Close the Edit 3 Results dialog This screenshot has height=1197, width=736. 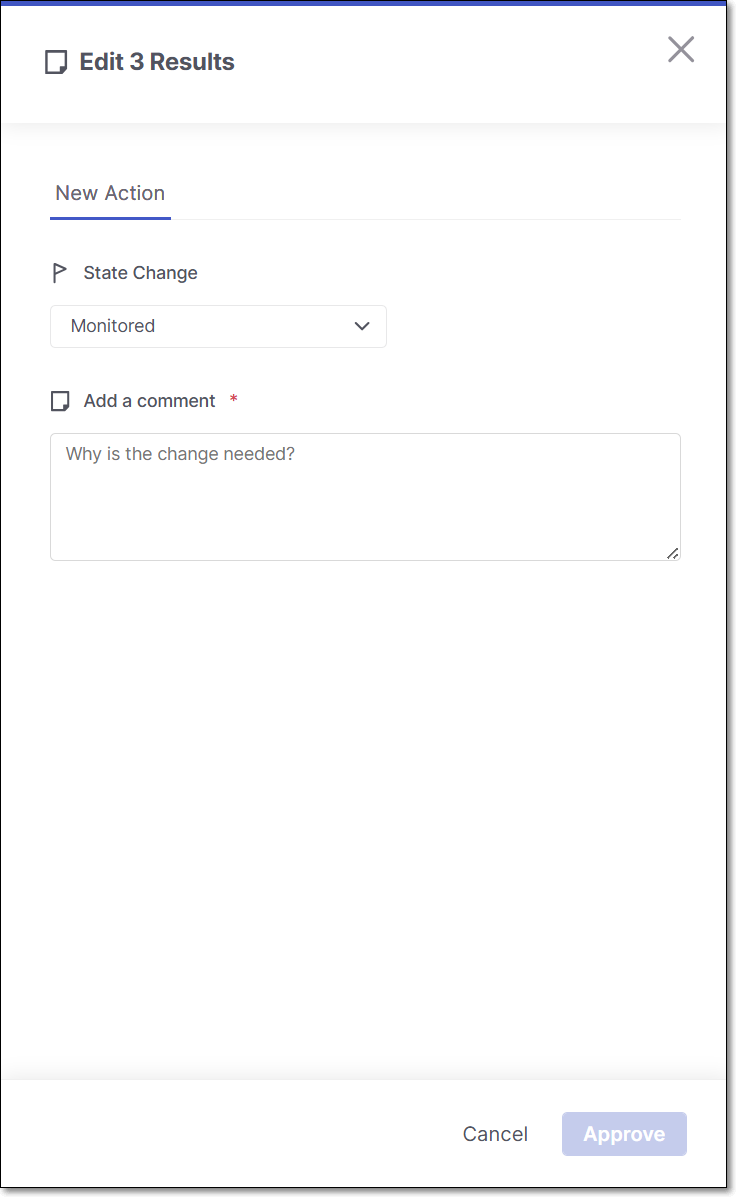point(681,49)
